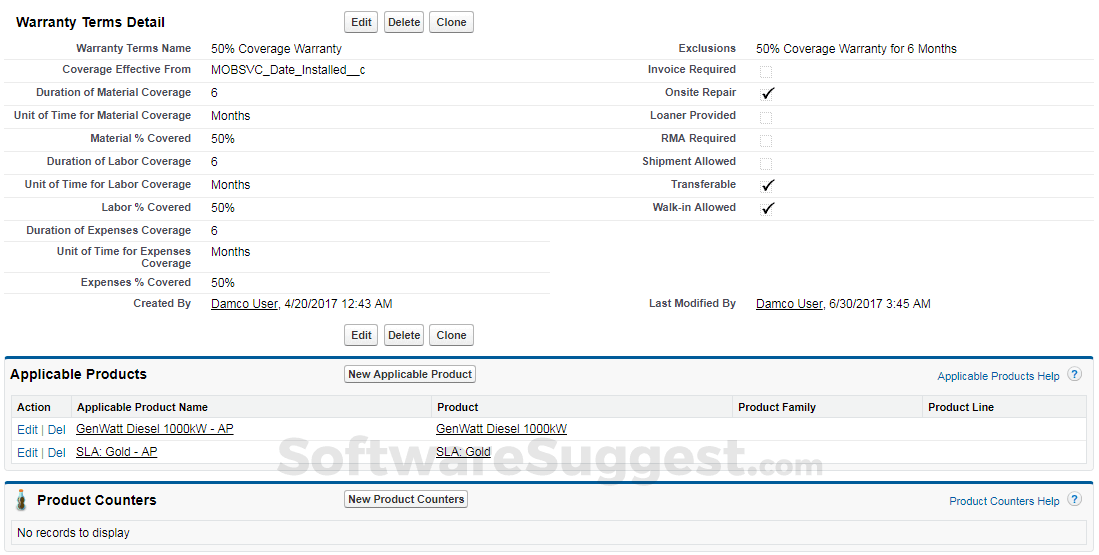Click the Labor % Covered value 50%
This screenshot has width=1099, height=555.
pos(223,207)
